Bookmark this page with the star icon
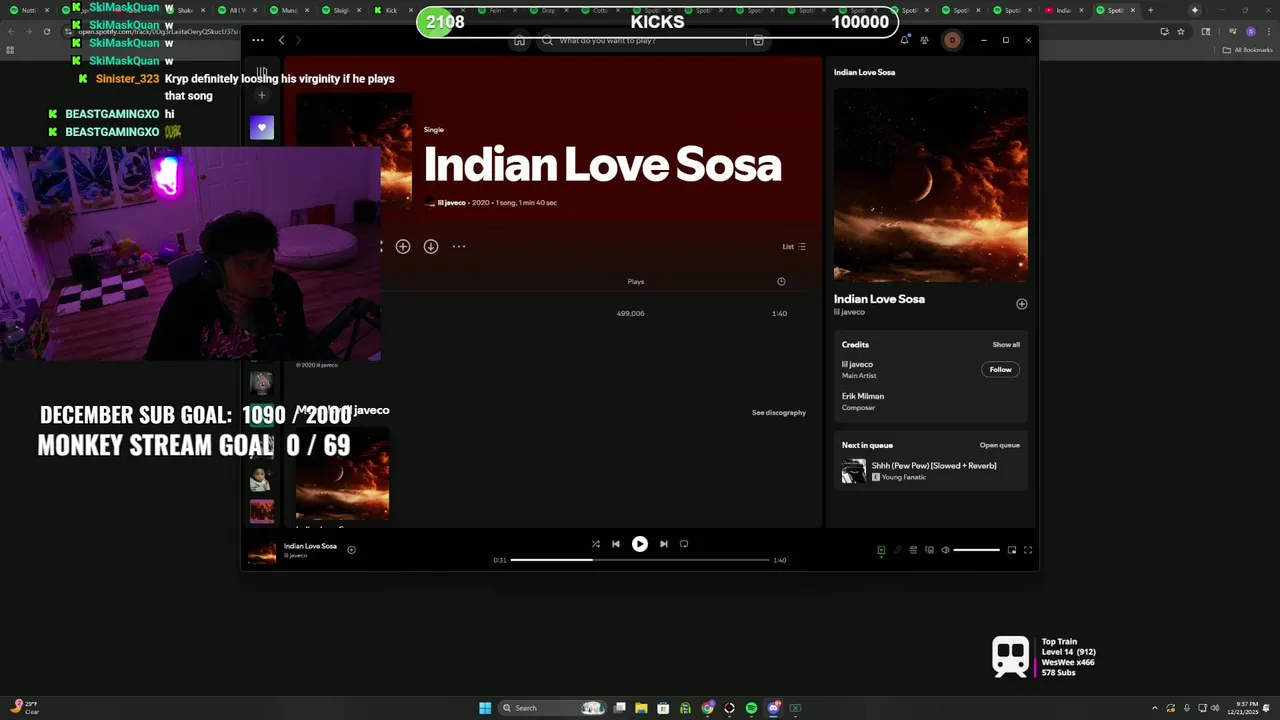This screenshot has width=1280, height=720. click(1181, 32)
